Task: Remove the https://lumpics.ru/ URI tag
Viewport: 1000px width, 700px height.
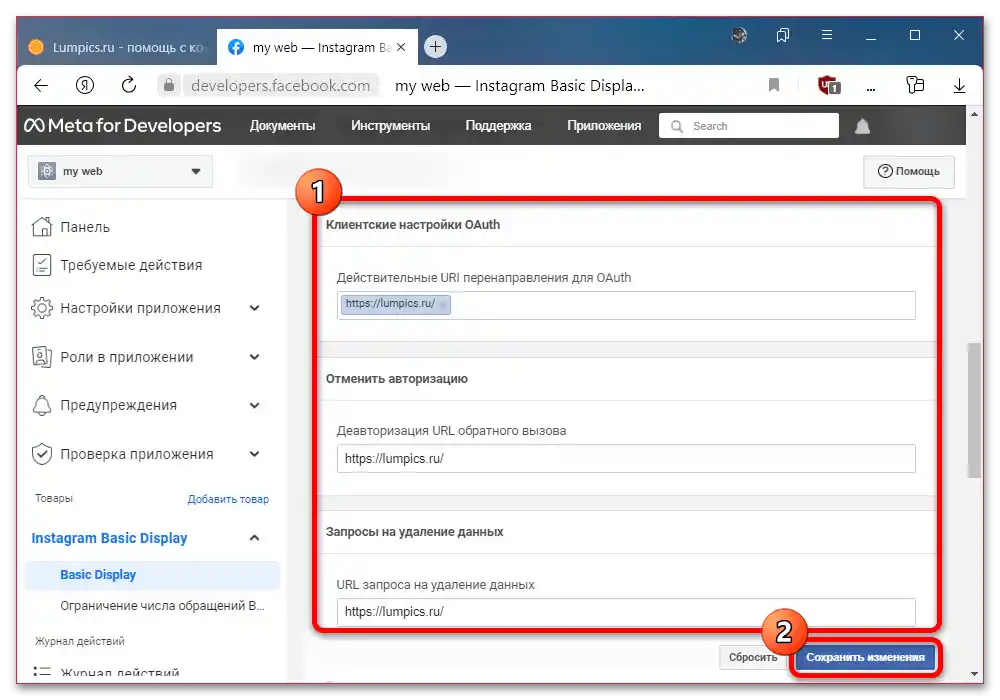Action: (443, 305)
